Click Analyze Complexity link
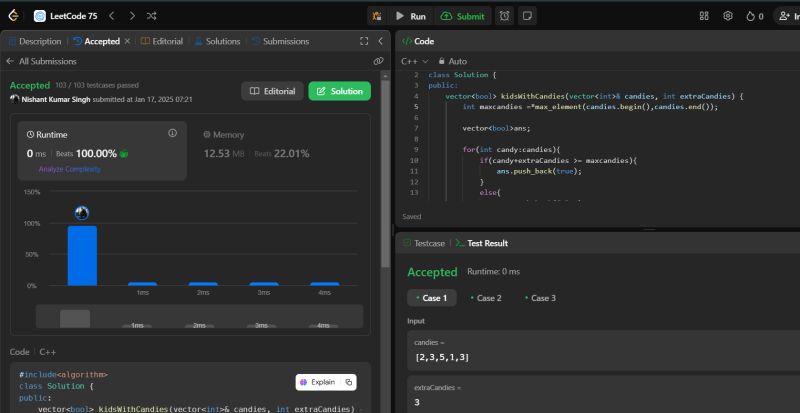Image resolution: width=800 pixels, height=413 pixels. (69, 169)
